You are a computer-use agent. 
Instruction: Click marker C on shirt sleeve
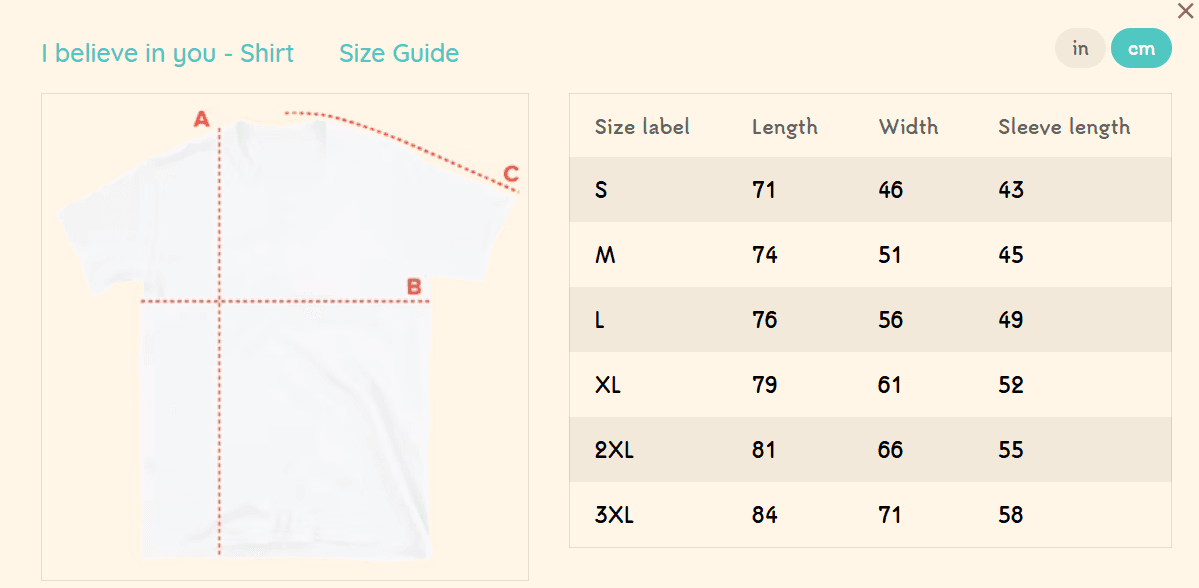point(511,174)
